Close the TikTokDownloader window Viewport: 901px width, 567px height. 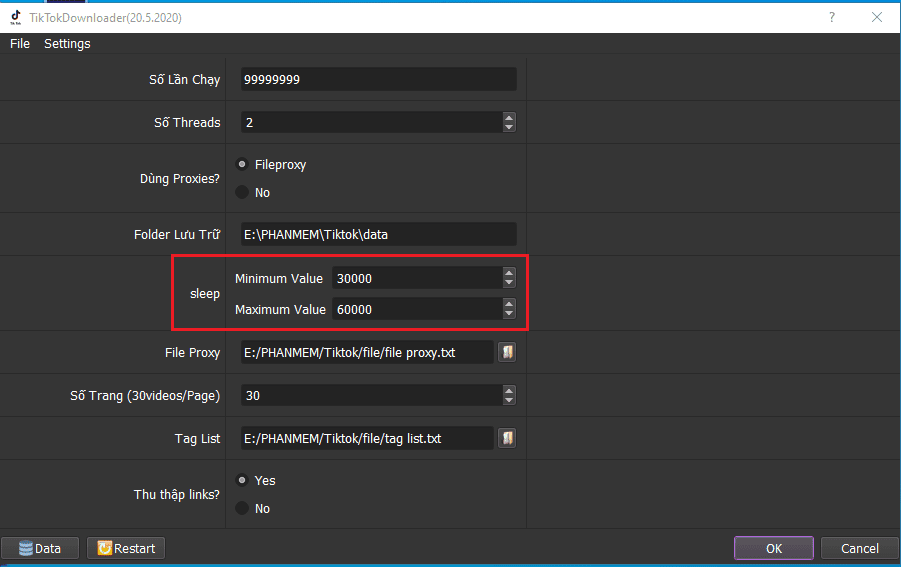(877, 17)
